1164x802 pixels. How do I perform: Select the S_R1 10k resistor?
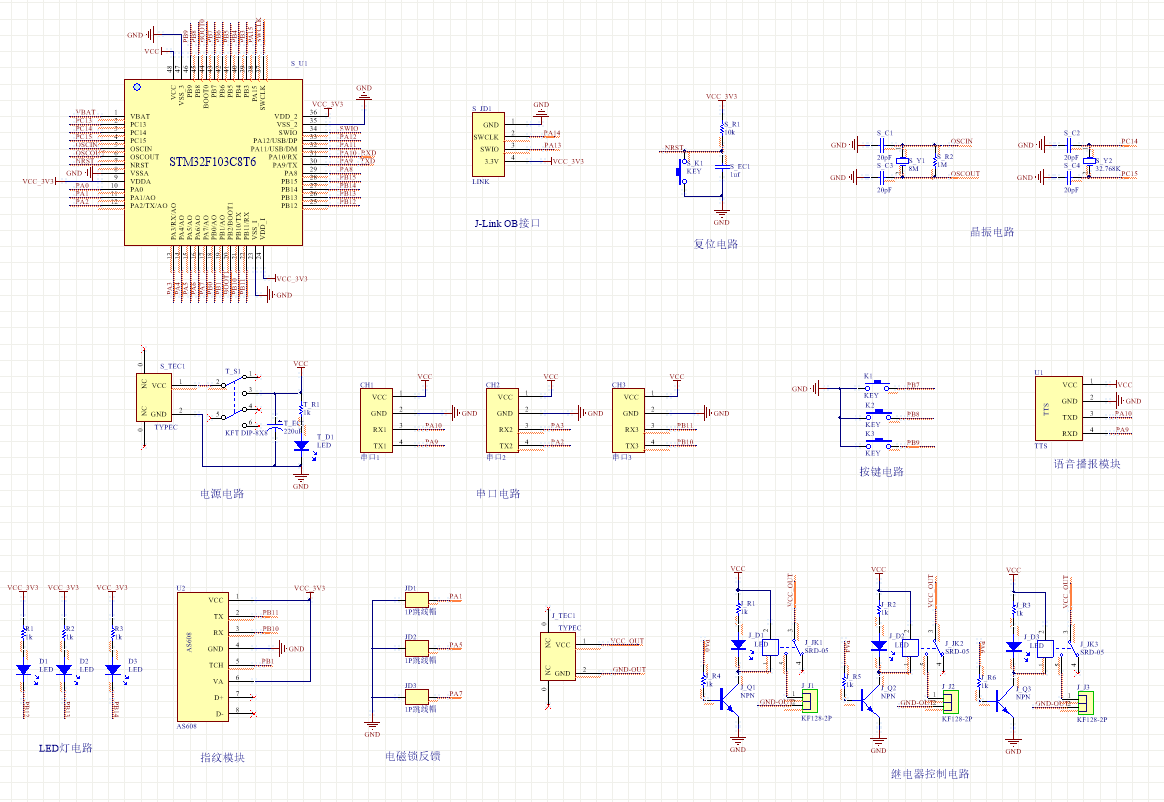[x=721, y=129]
